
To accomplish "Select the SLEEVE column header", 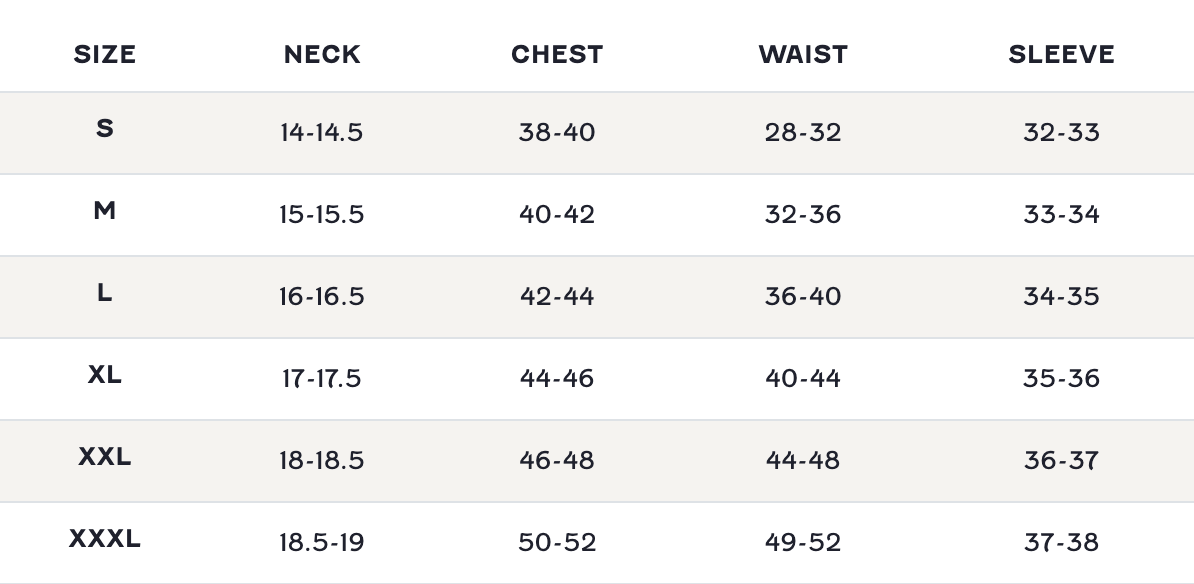I will 1061,54.
